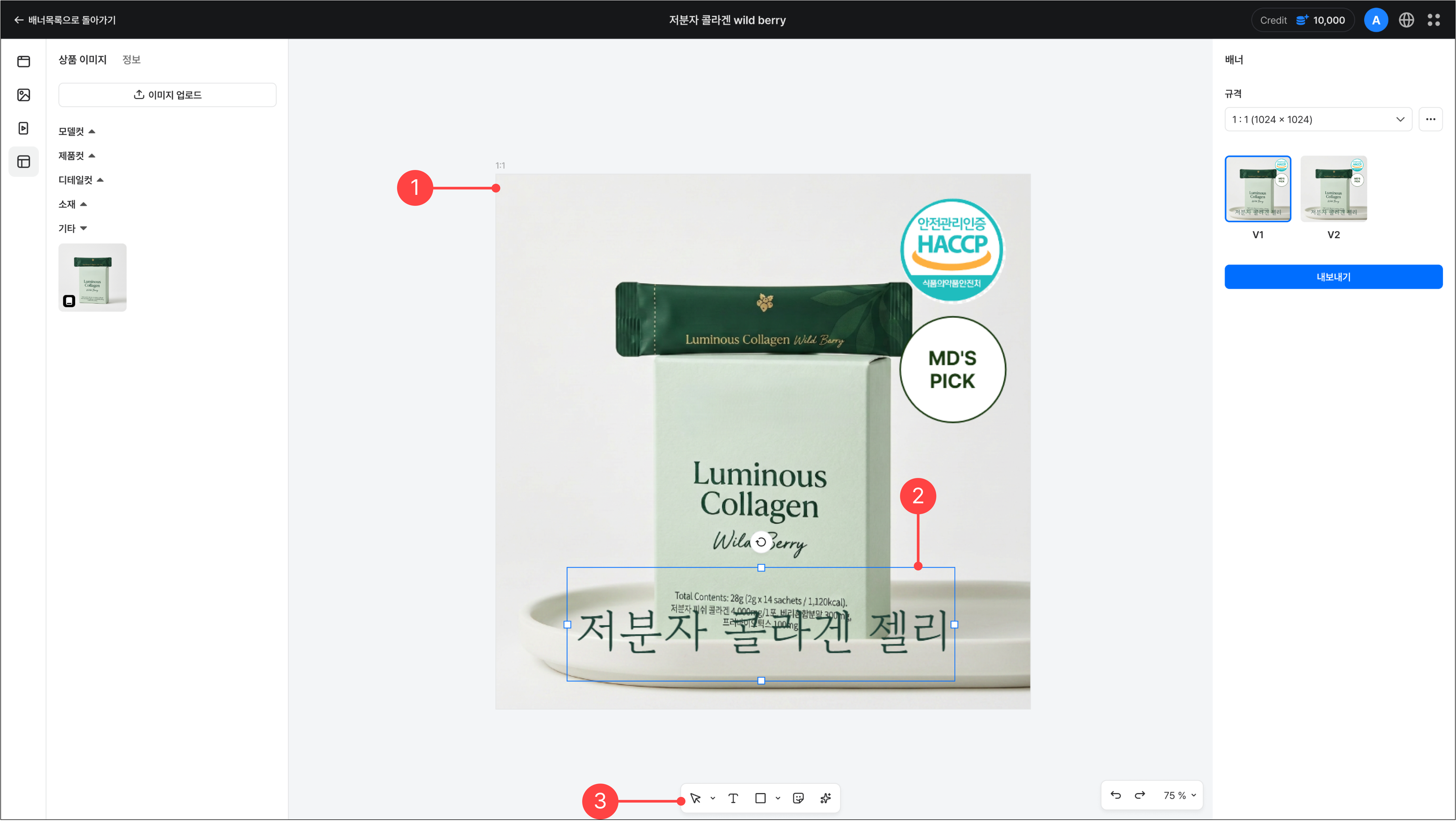This screenshot has height=828, width=1456.
Task: Go back to the banner list
Action: [65, 20]
